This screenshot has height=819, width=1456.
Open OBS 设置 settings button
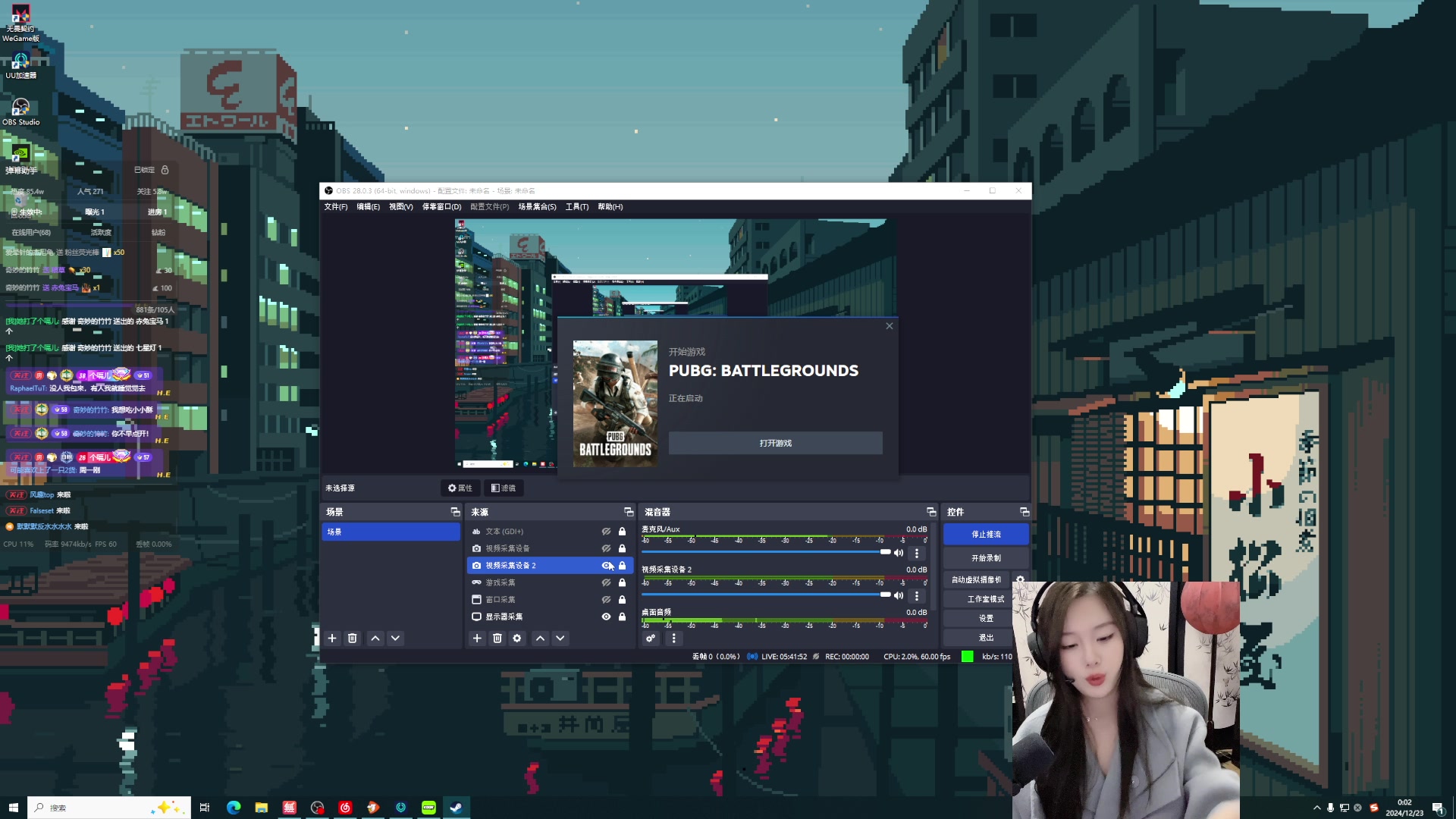coord(986,618)
